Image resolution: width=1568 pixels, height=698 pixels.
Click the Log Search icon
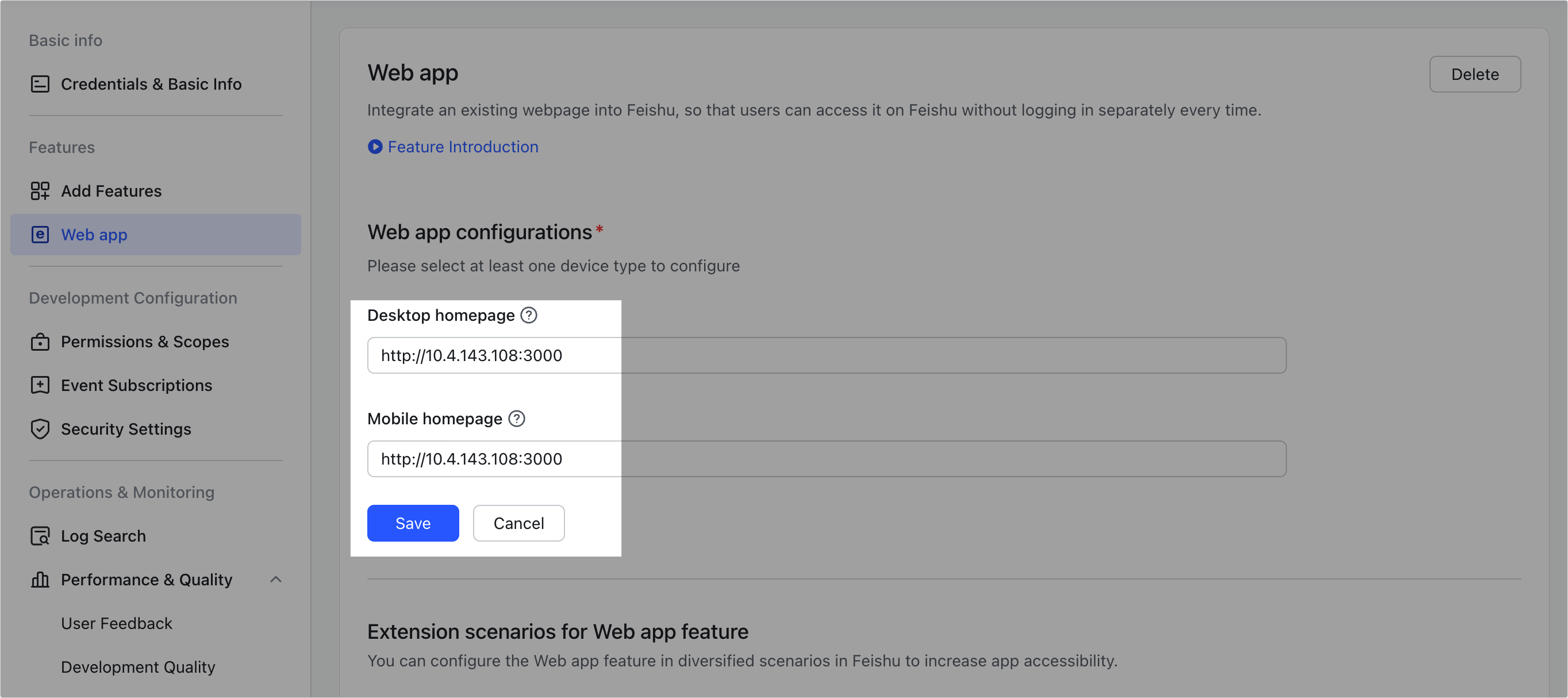click(40, 536)
